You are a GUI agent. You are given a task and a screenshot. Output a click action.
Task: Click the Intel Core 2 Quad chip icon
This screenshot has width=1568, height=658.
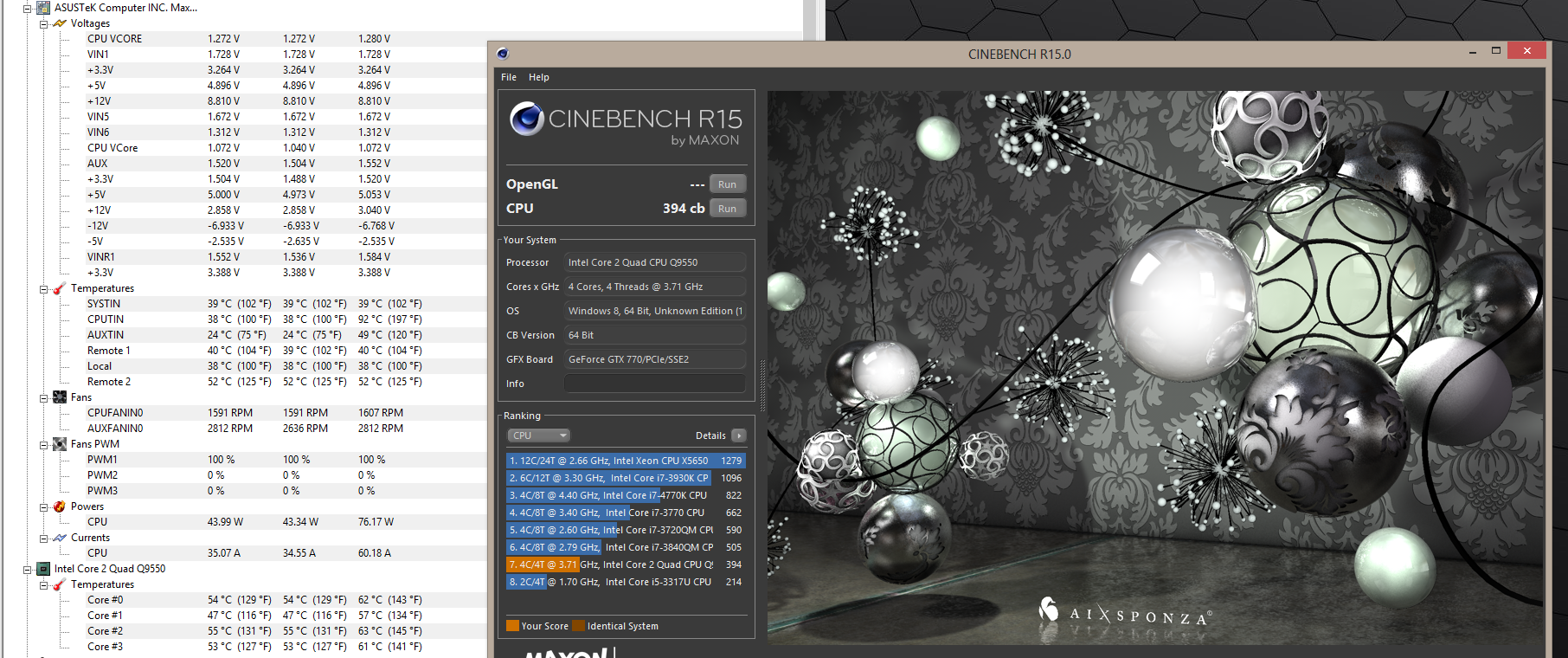coord(43,569)
